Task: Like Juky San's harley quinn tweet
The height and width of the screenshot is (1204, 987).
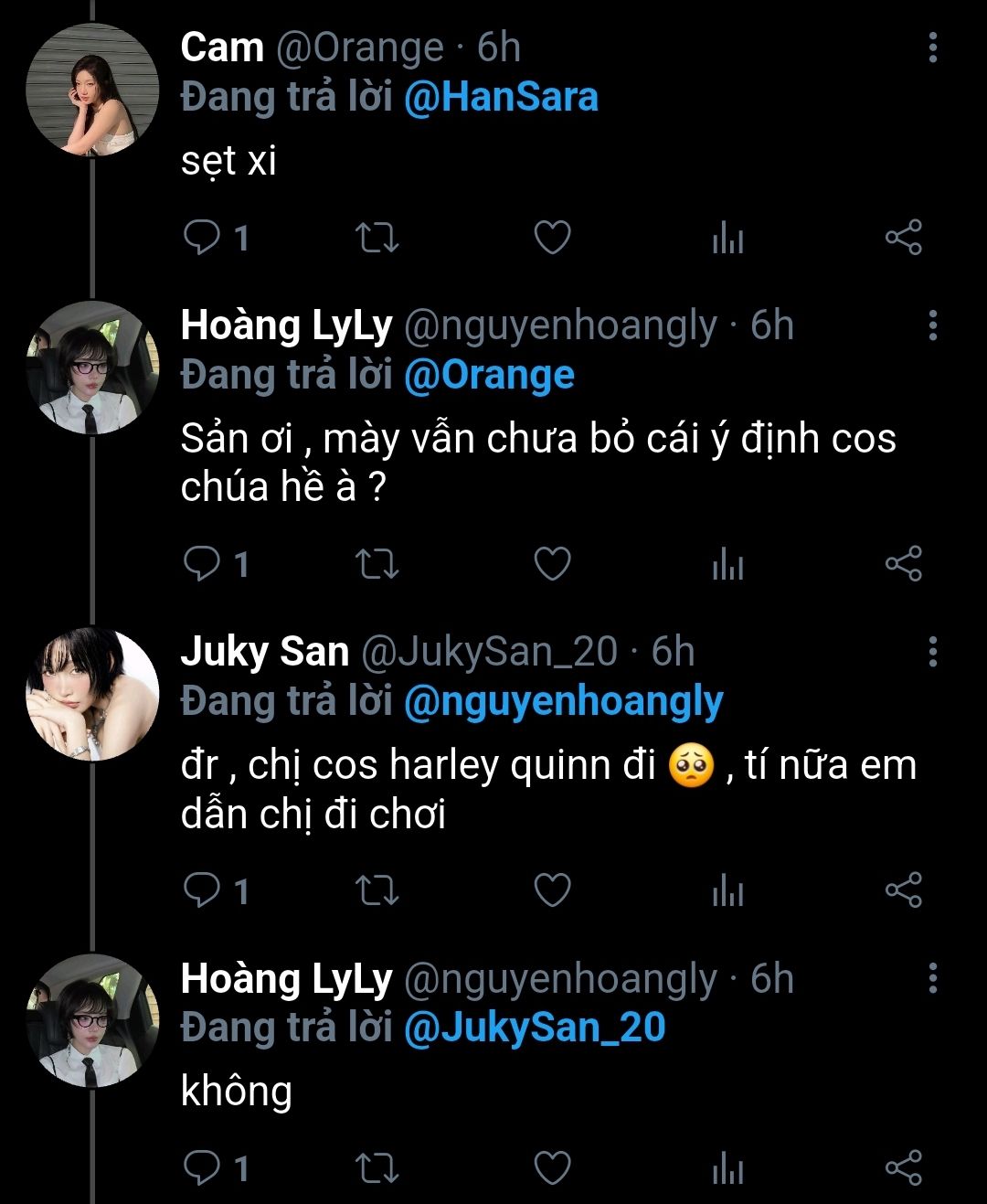Action: tap(552, 890)
